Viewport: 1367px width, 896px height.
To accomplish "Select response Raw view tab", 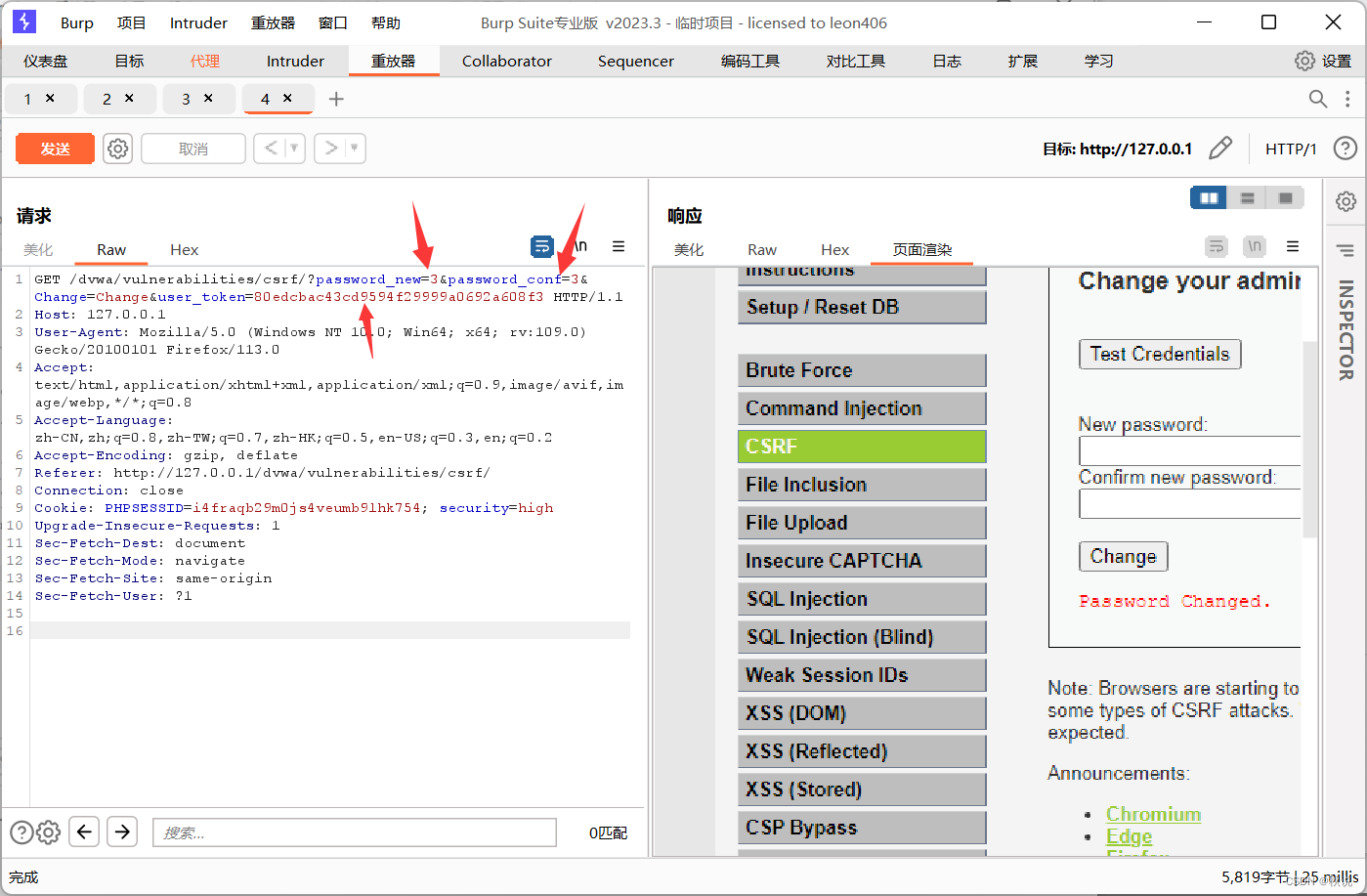I will (762, 249).
